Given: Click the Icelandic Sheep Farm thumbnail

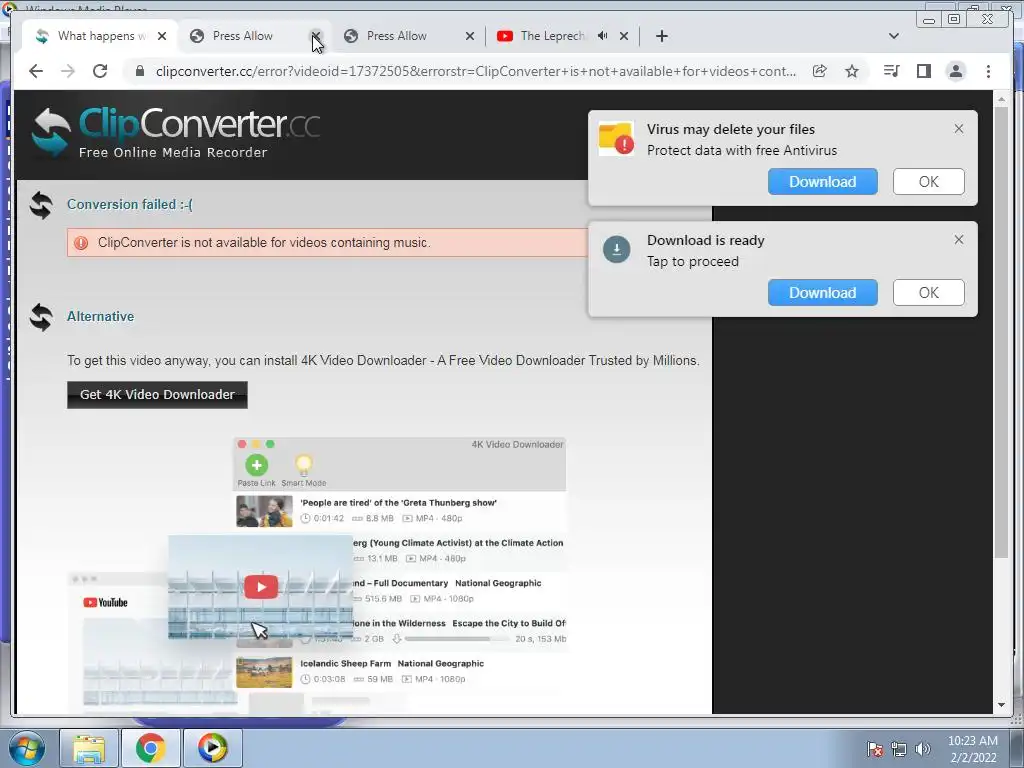Looking at the screenshot, I should tap(264, 671).
